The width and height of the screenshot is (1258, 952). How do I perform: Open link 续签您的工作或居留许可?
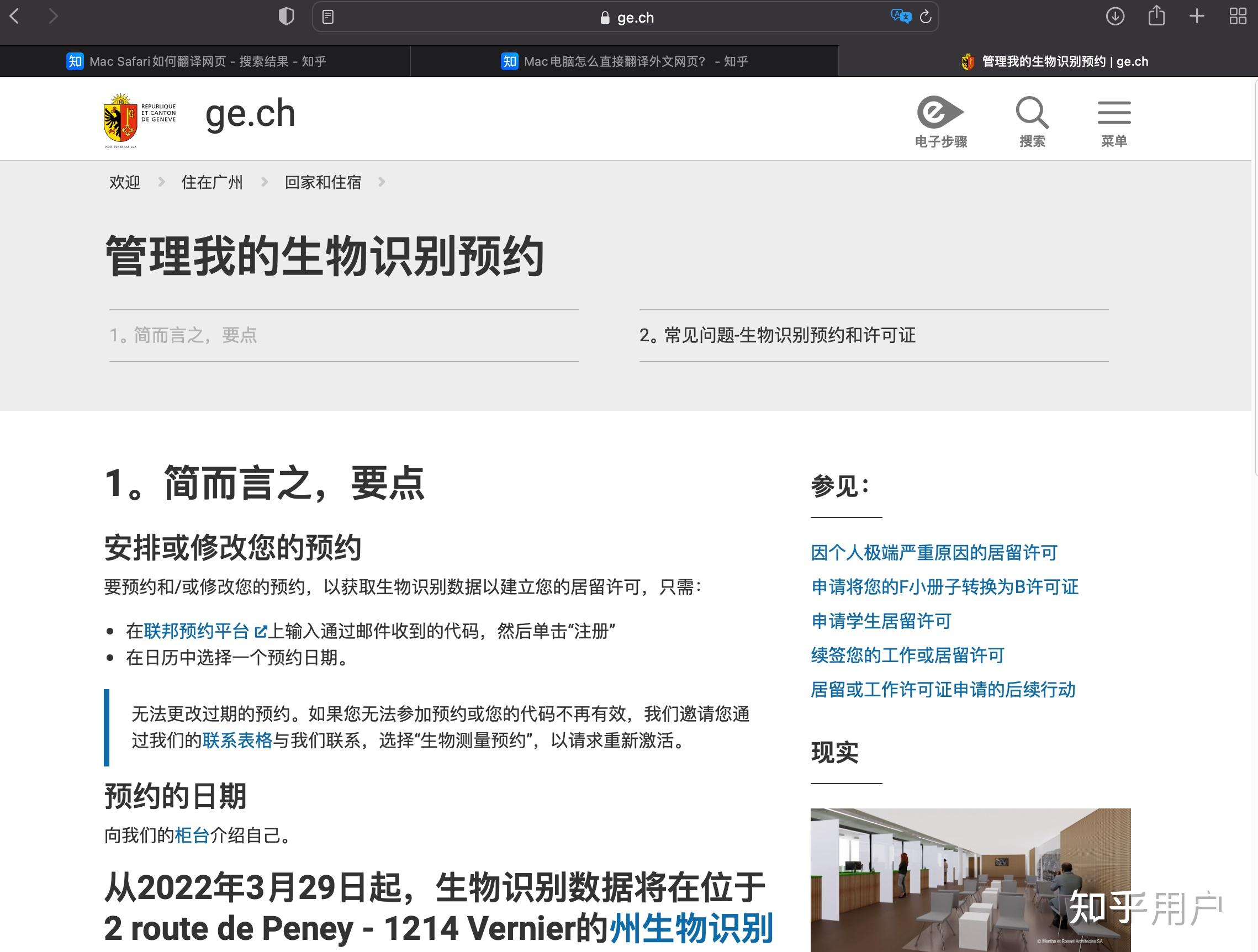click(907, 655)
